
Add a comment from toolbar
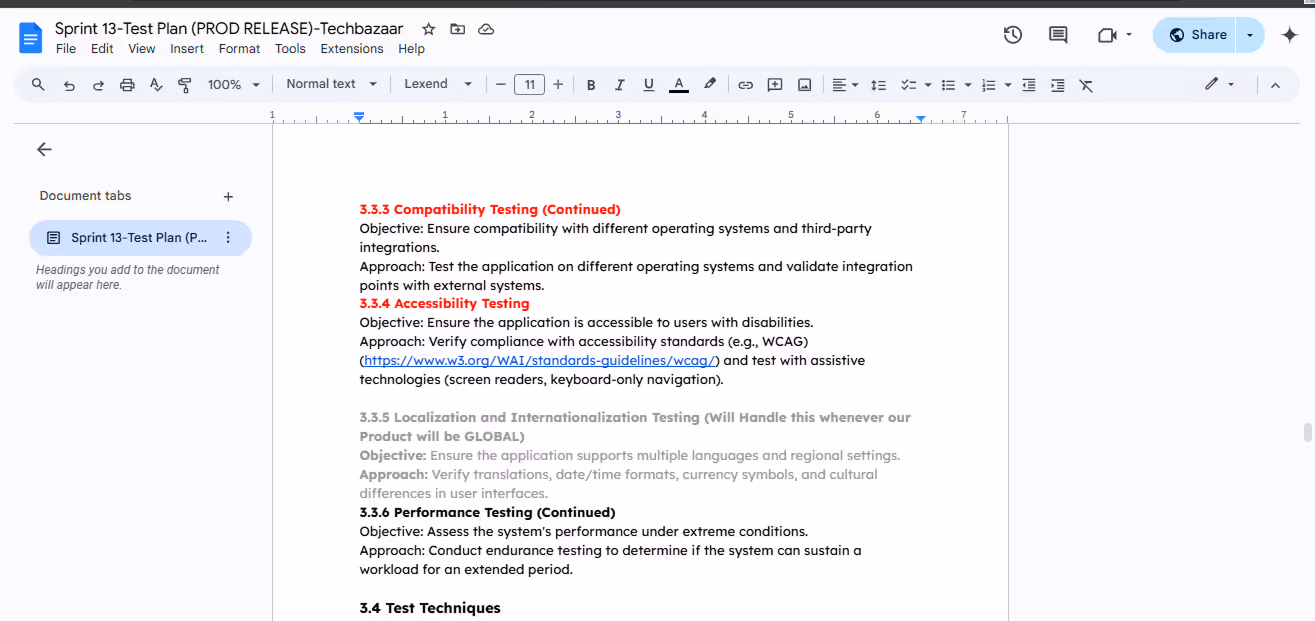(x=774, y=85)
